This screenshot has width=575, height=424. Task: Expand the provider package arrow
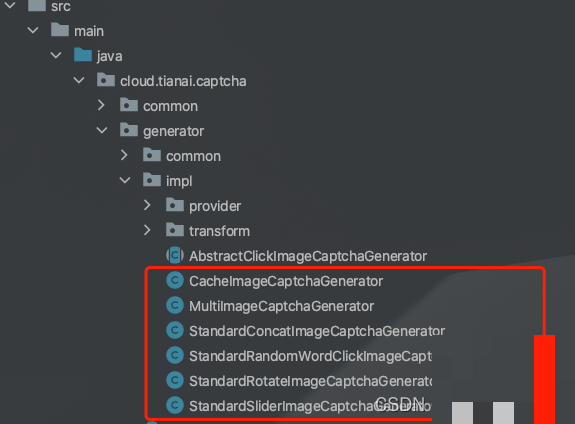click(x=147, y=205)
